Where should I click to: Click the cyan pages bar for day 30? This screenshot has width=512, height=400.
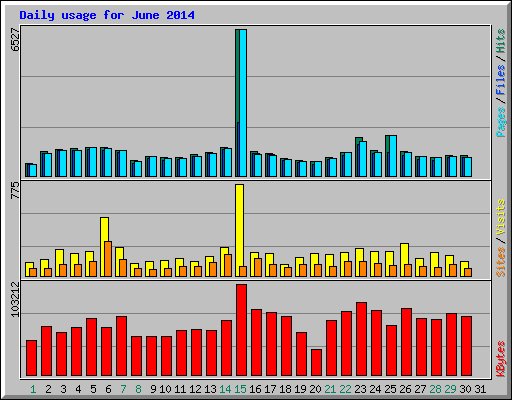point(468,167)
